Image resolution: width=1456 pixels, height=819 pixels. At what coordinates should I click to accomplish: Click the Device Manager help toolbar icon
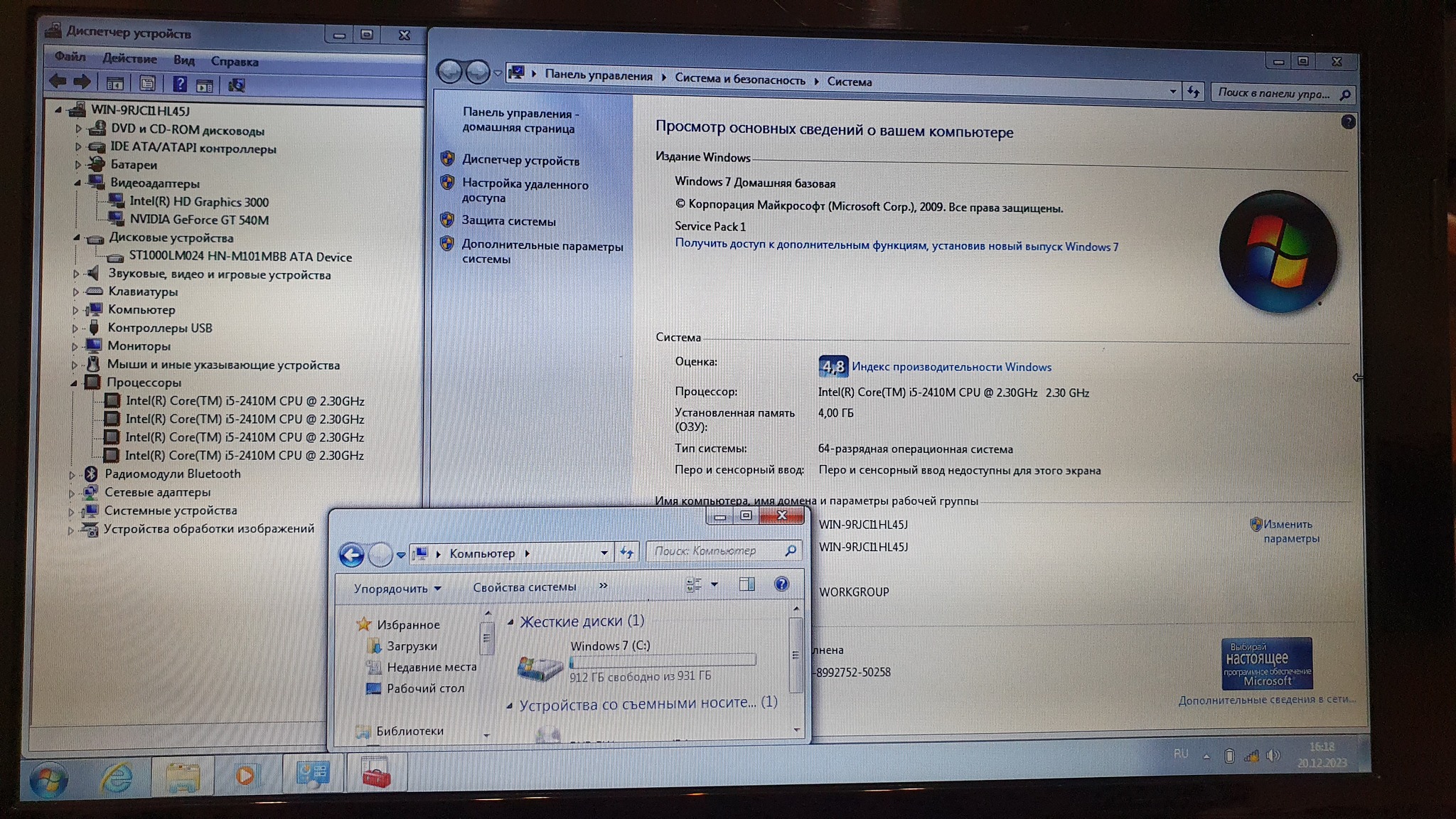click(x=180, y=84)
